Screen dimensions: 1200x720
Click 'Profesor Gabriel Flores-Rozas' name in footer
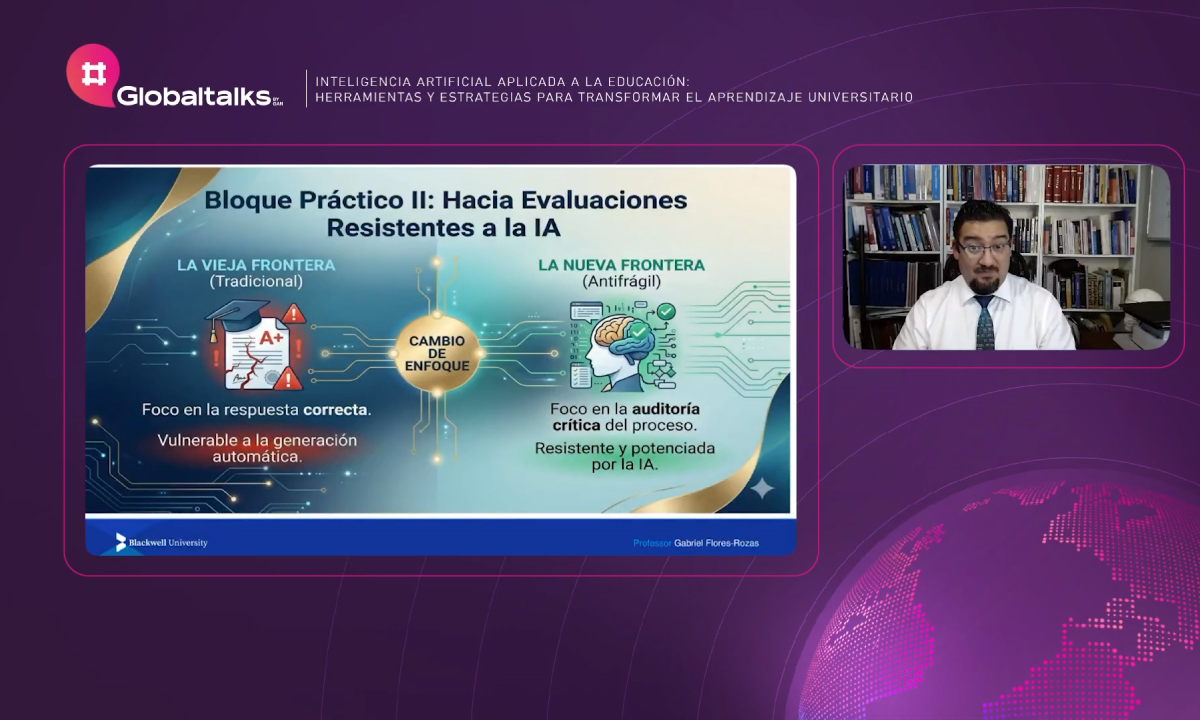pos(696,543)
